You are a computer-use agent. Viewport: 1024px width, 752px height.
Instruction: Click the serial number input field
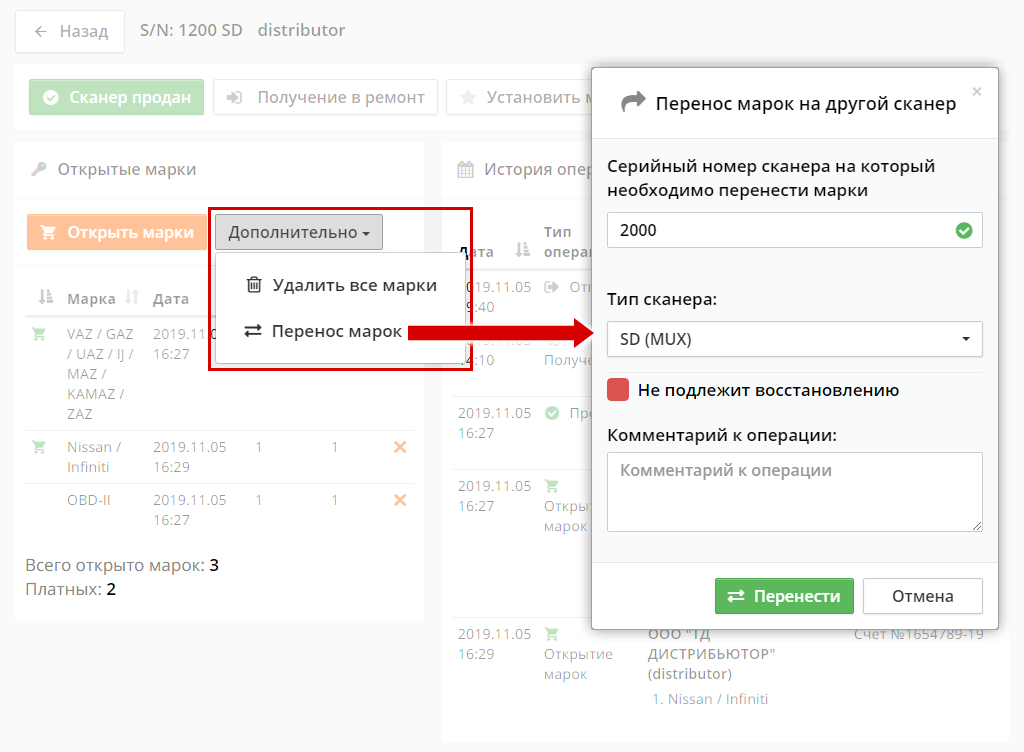(x=780, y=230)
